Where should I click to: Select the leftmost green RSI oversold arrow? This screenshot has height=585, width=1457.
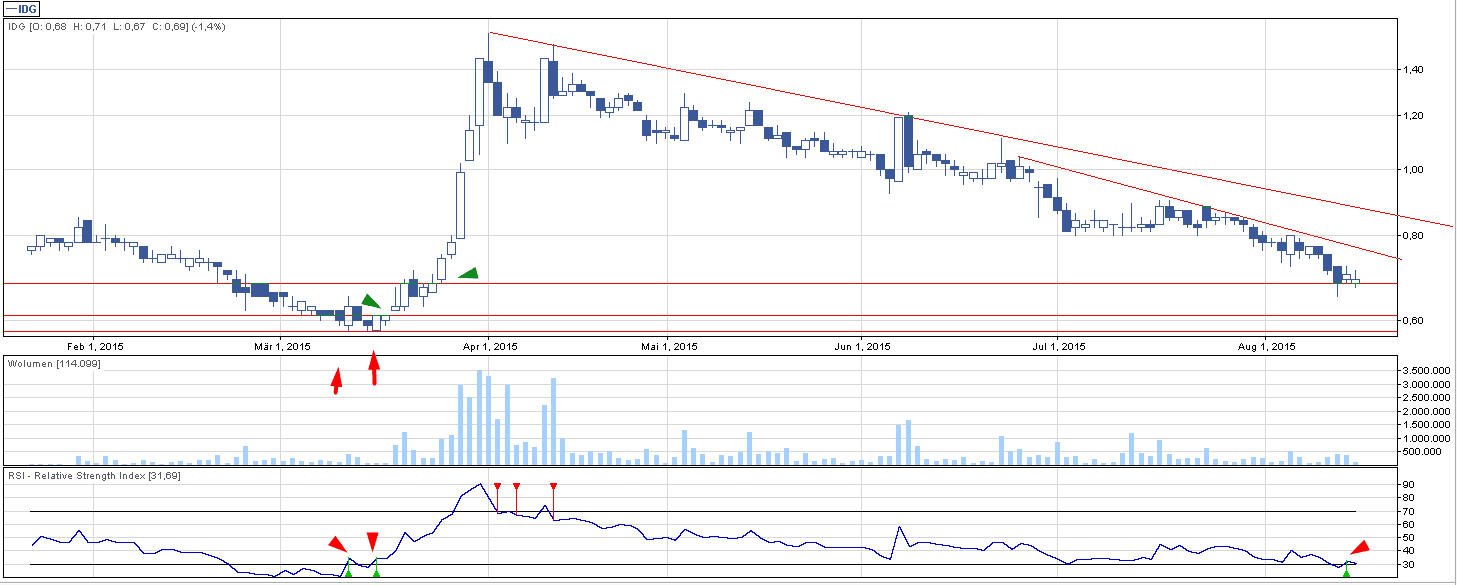tap(348, 570)
